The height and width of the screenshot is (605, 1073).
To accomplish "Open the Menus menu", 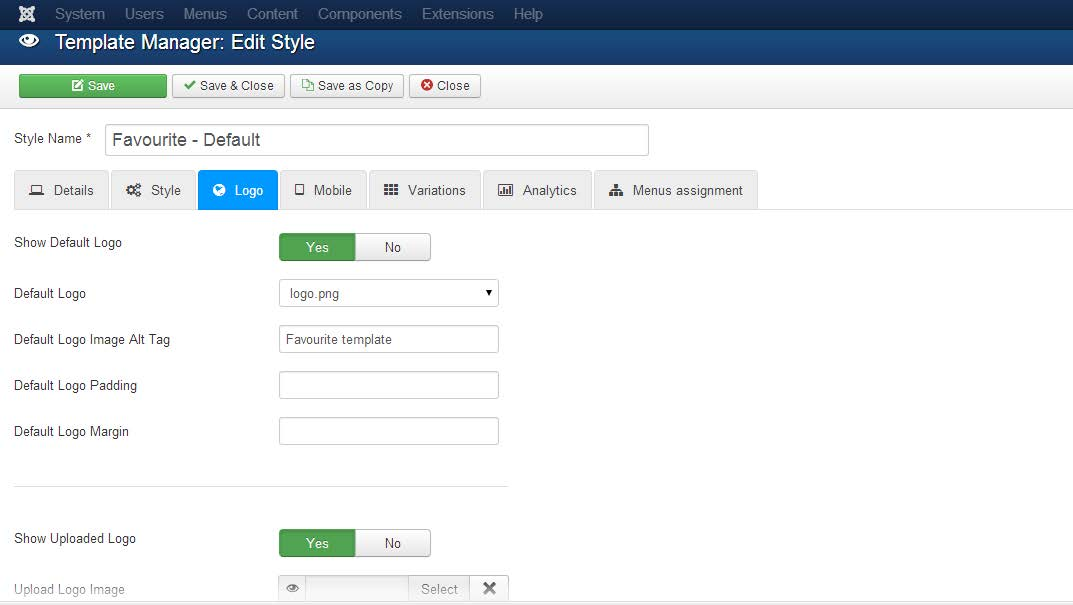I will click(205, 14).
